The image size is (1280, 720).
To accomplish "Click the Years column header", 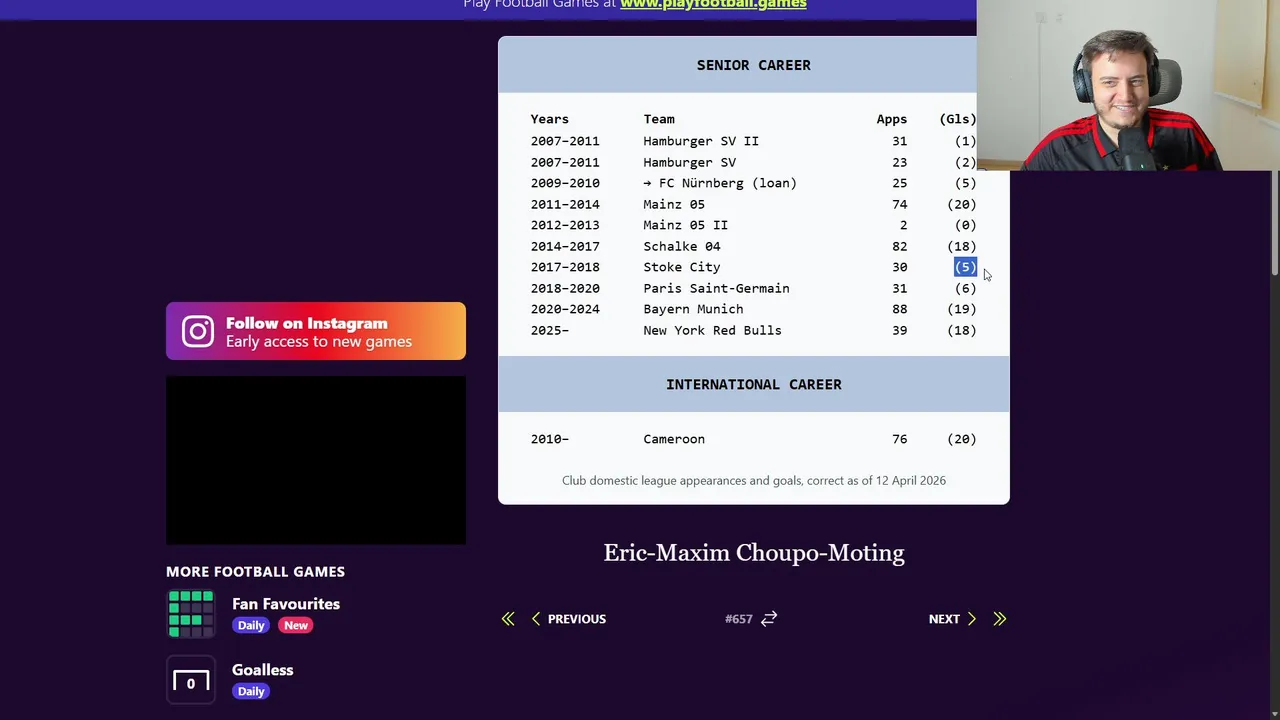I will (549, 119).
